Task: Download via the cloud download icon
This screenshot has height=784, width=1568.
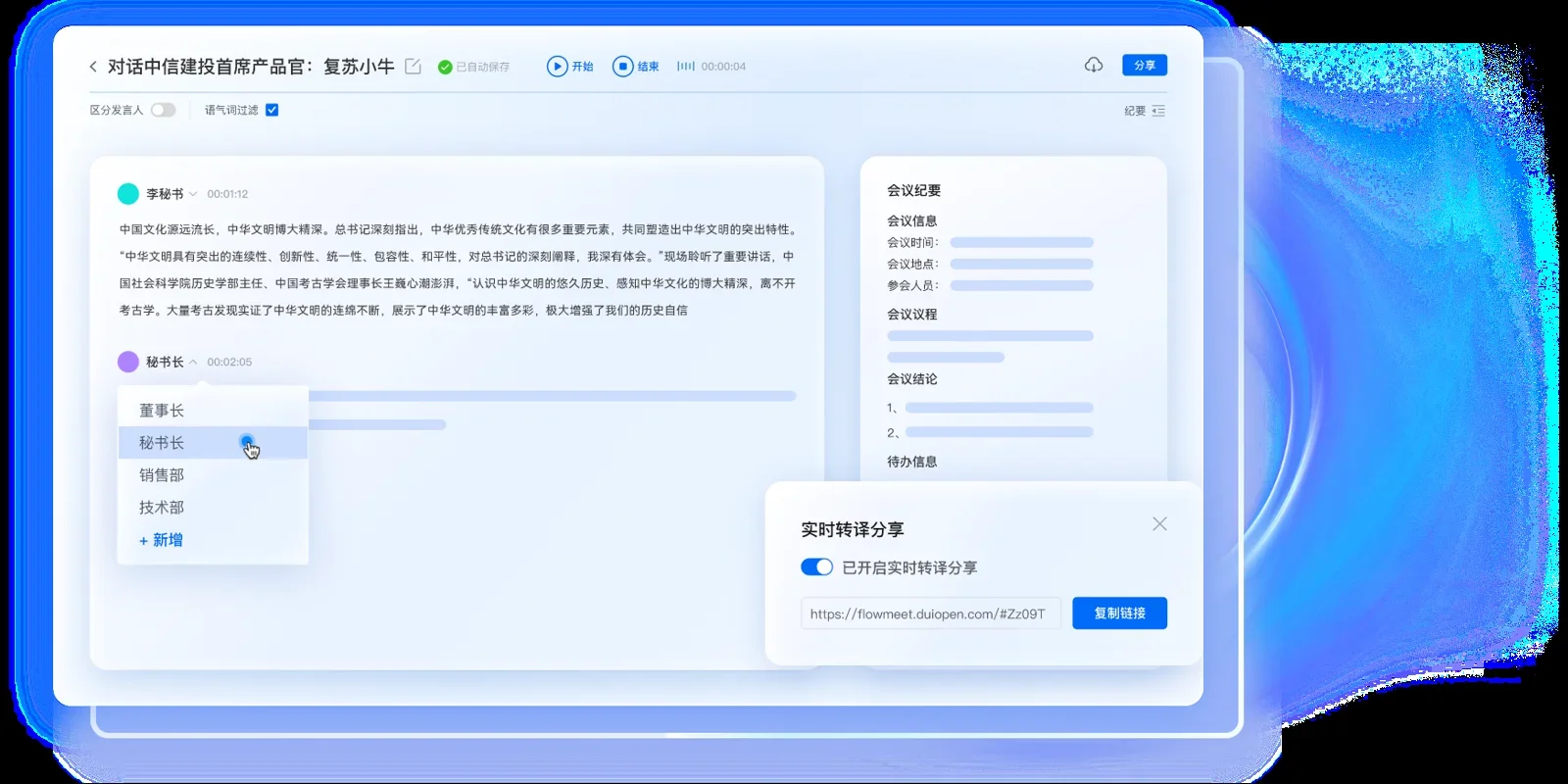Action: 1094,65
